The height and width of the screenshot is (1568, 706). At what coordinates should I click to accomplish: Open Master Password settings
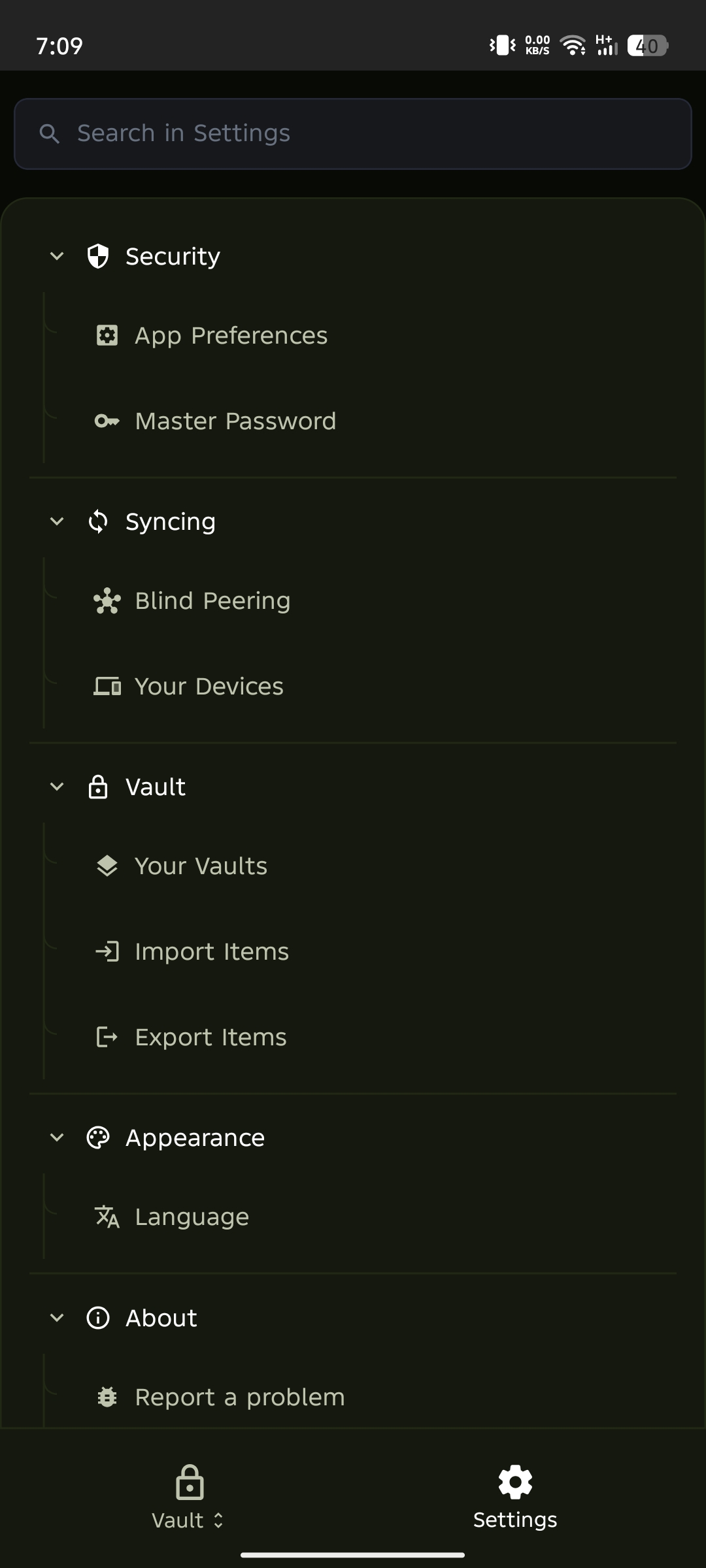(235, 421)
